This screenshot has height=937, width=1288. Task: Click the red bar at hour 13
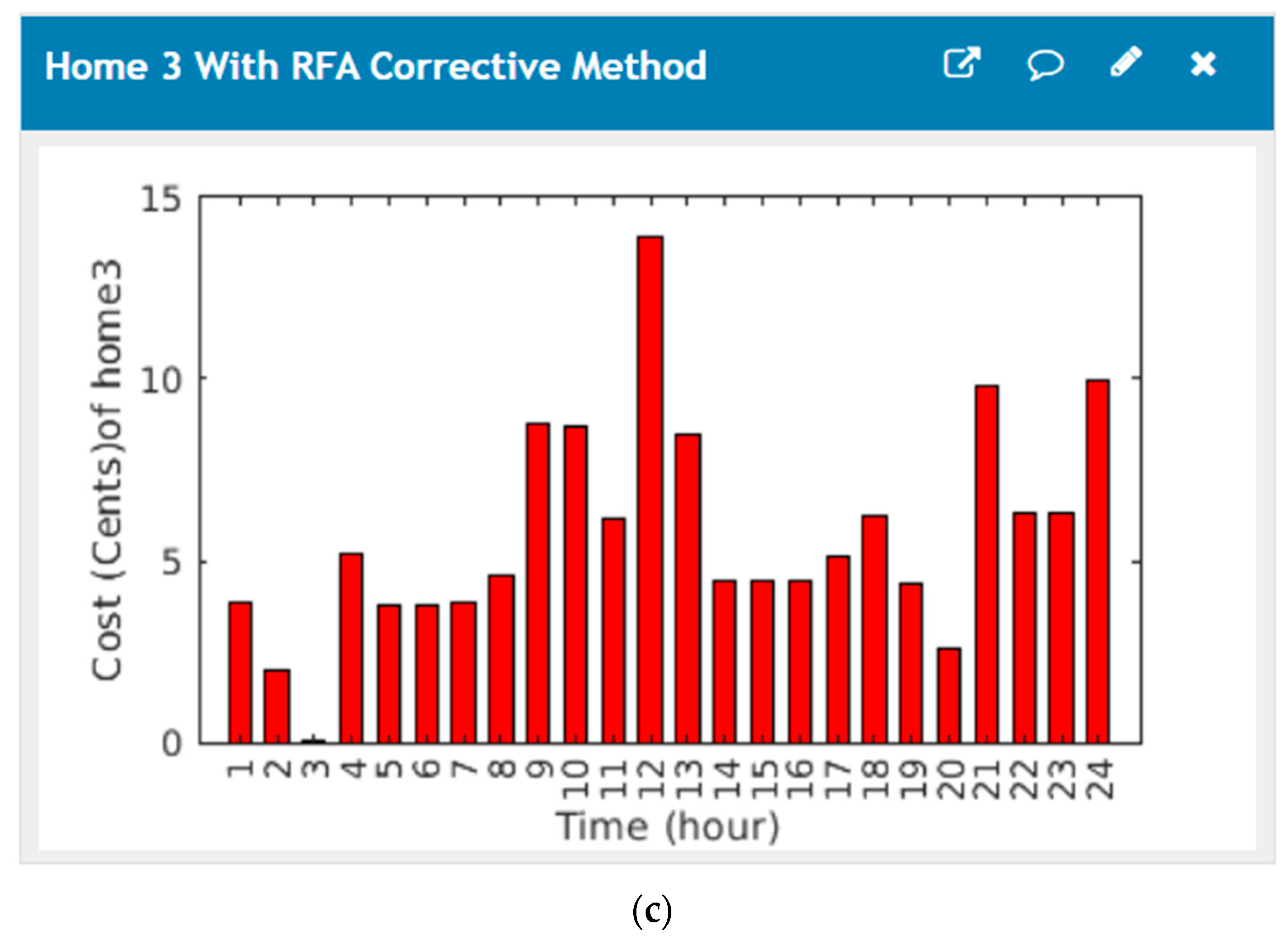pos(688,588)
